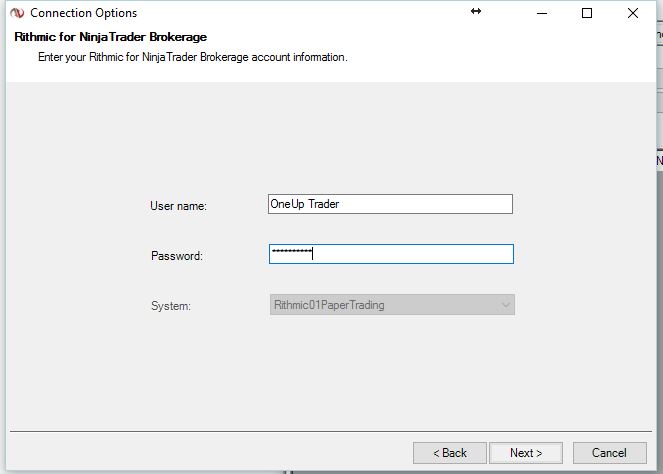
Task: Cancel the Connection Options wizard
Action: (x=609, y=453)
